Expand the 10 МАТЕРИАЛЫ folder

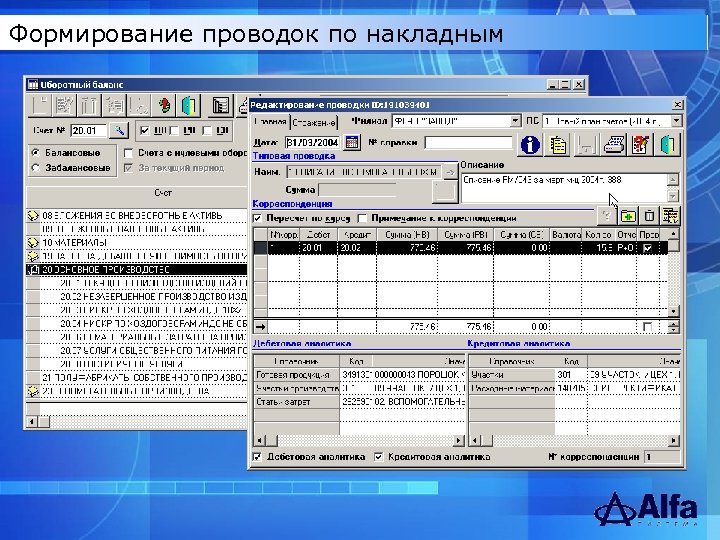click(33, 242)
